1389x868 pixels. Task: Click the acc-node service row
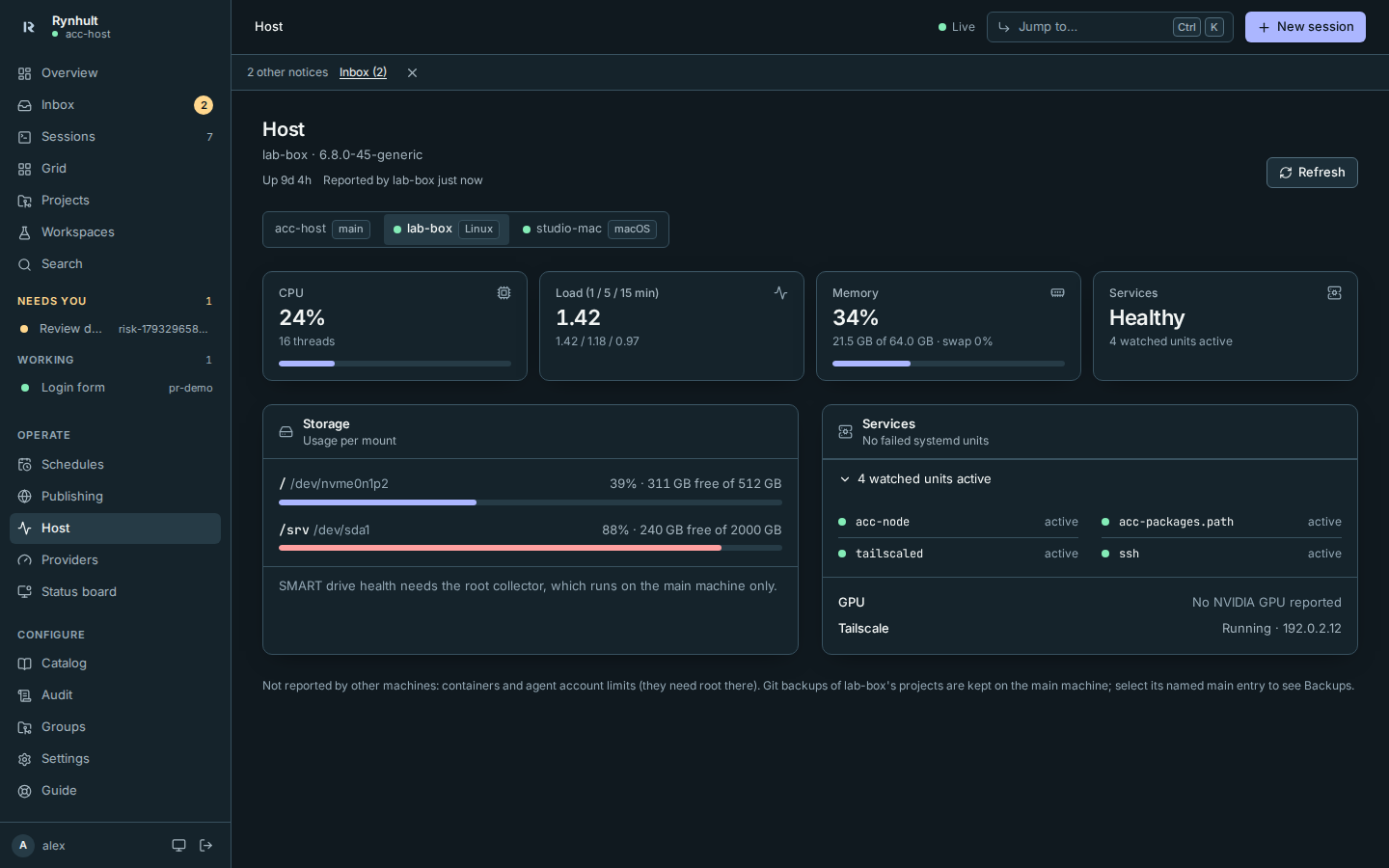pos(958,522)
